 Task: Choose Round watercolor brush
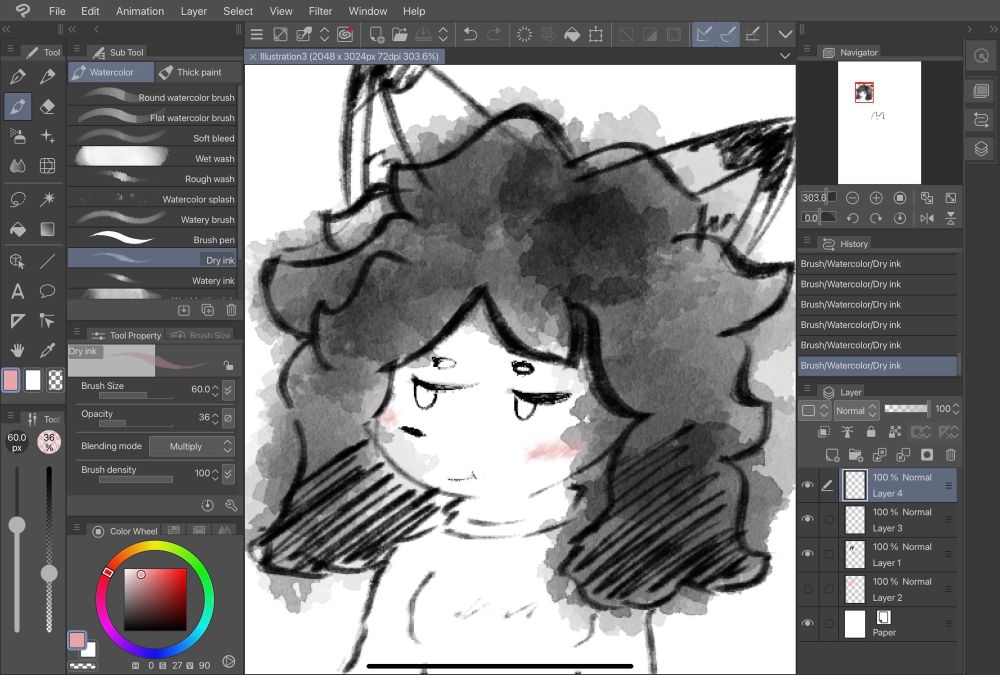[x=152, y=97]
